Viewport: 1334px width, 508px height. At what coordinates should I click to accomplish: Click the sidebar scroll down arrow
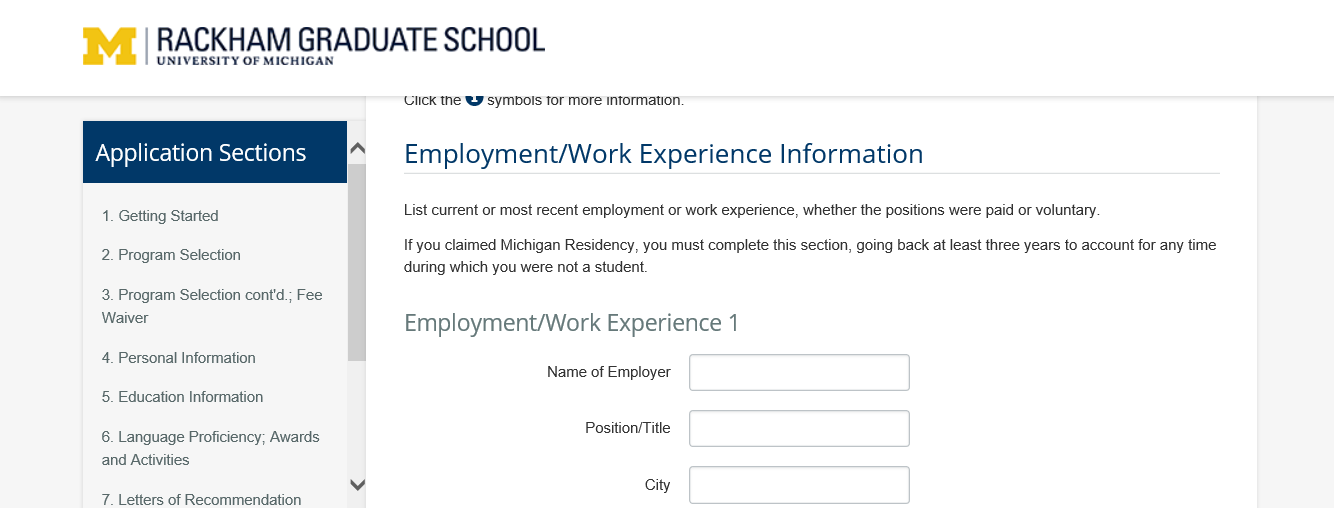click(x=357, y=485)
